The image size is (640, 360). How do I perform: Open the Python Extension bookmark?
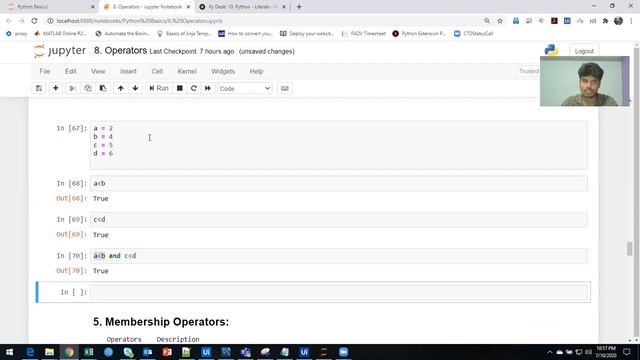click(419, 33)
